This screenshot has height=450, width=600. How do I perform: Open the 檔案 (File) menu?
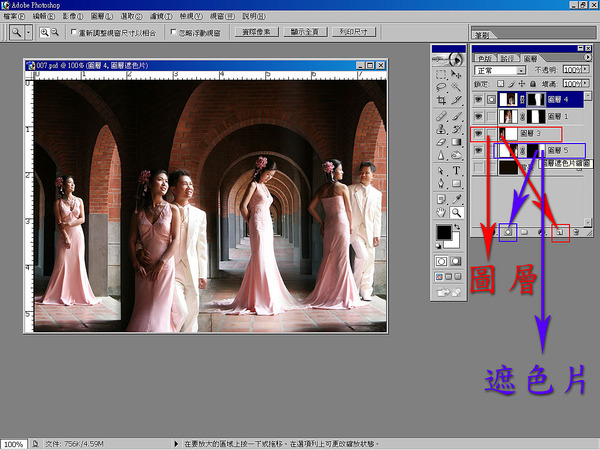[14, 16]
